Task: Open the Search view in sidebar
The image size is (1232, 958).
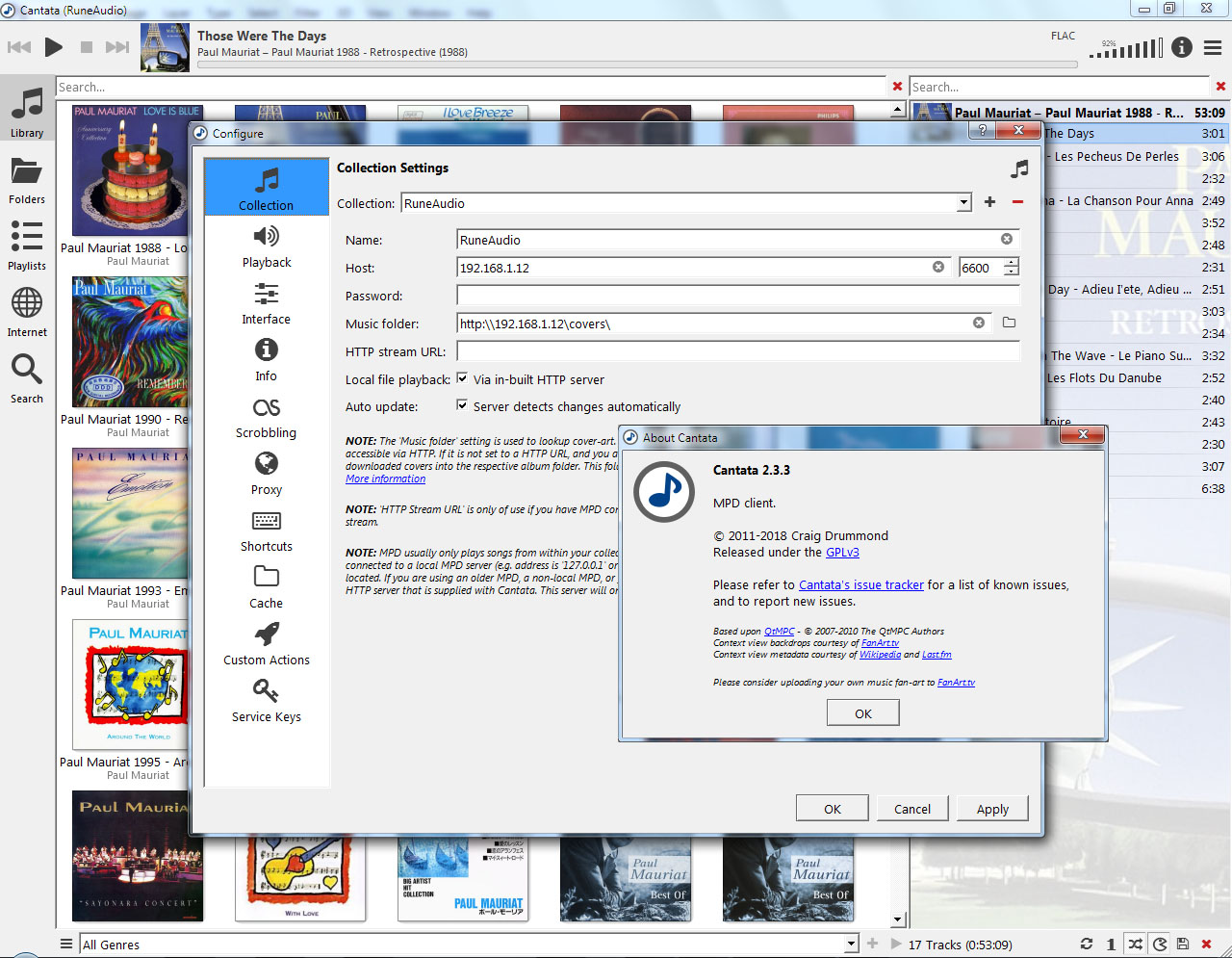Action: pos(27,379)
